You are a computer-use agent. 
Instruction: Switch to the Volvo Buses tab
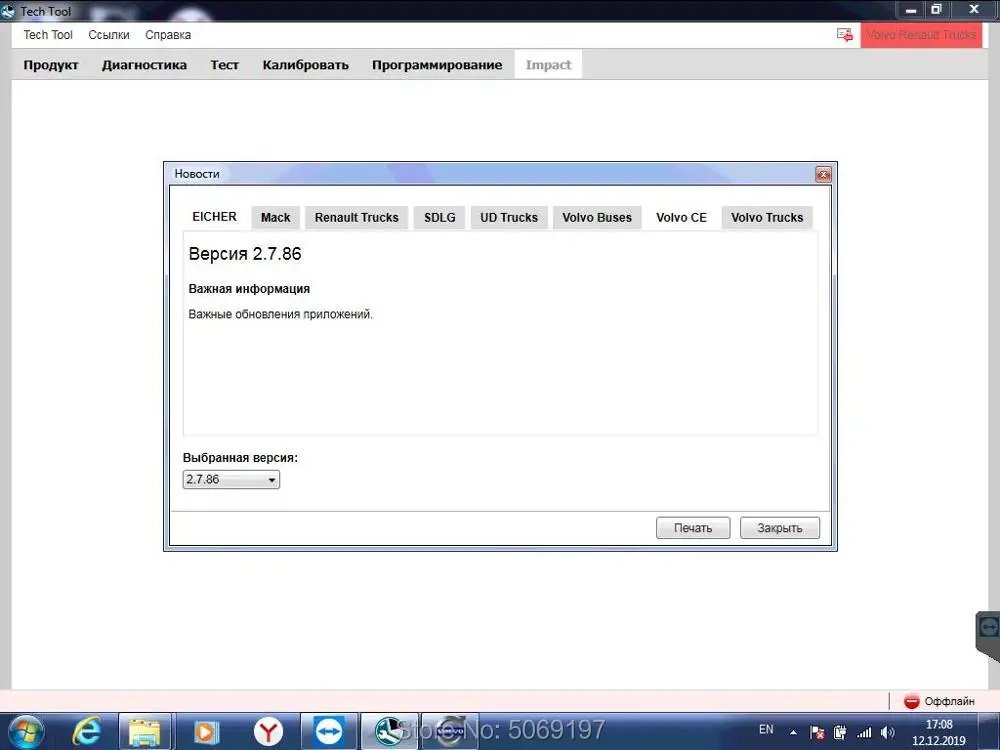click(597, 217)
